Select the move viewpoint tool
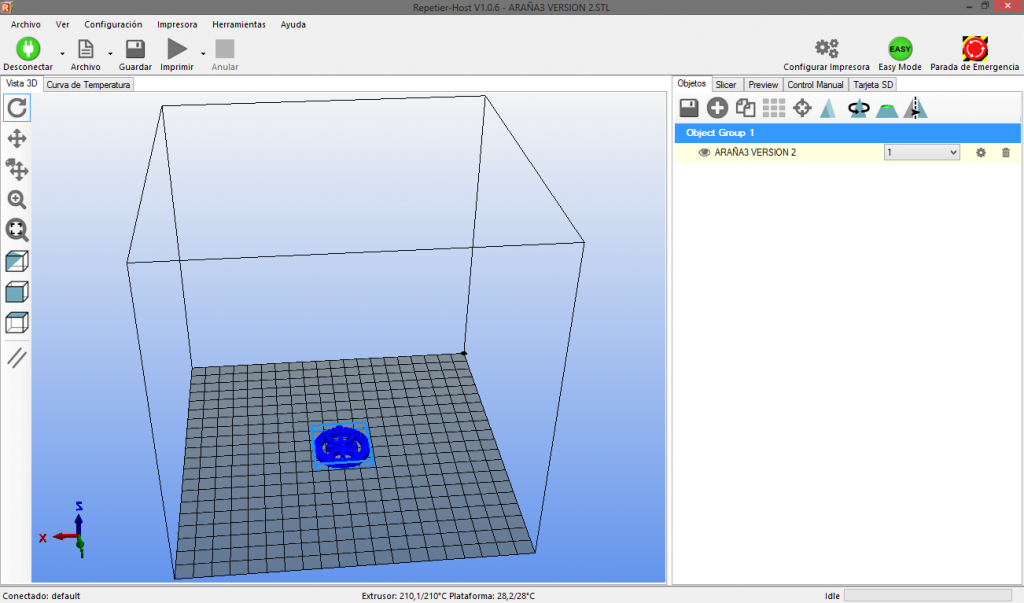Viewport: 1024px width, 603px height. tap(17, 139)
